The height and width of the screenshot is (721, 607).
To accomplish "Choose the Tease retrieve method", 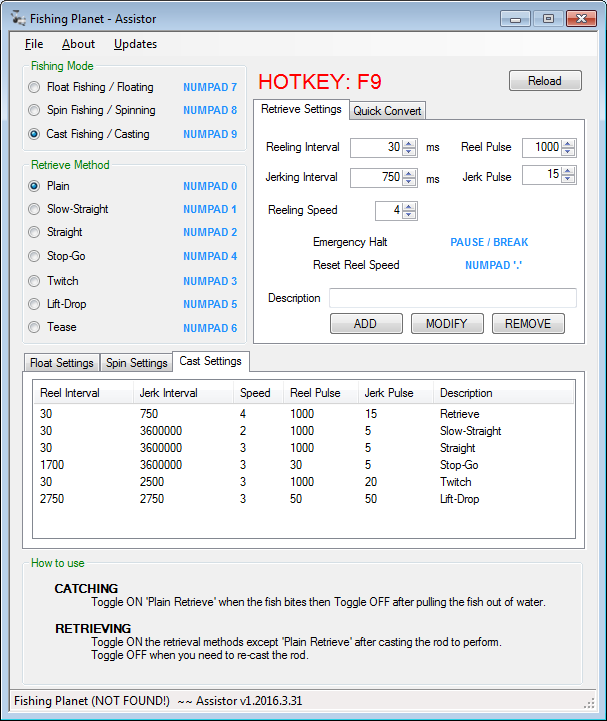I will pyautogui.click(x=52, y=327).
